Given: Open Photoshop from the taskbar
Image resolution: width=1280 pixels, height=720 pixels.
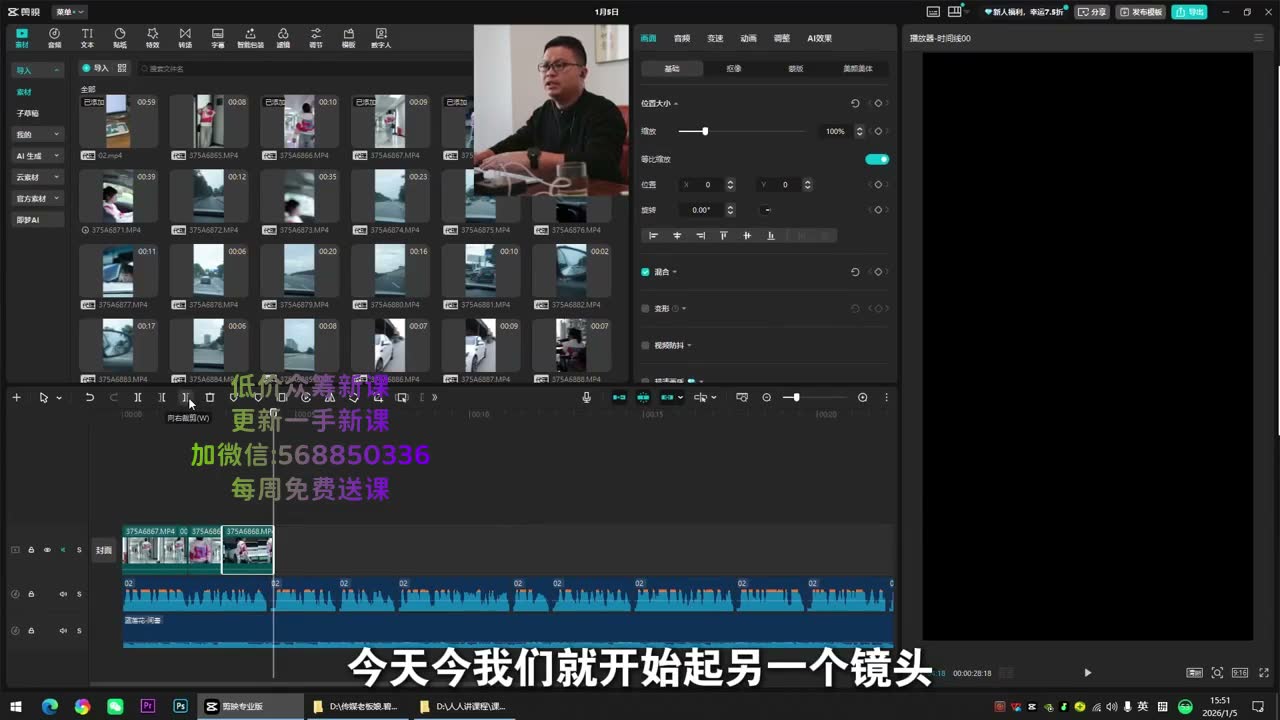Looking at the screenshot, I should (x=180, y=706).
